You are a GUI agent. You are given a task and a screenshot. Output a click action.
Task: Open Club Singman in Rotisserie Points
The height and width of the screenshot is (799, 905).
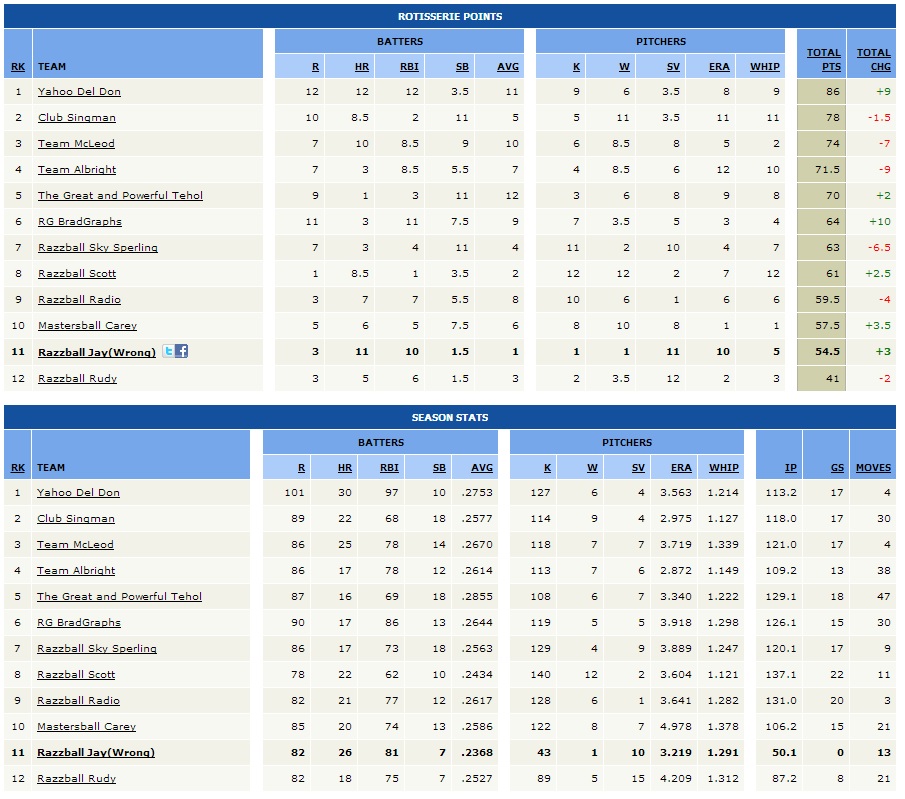[77, 117]
